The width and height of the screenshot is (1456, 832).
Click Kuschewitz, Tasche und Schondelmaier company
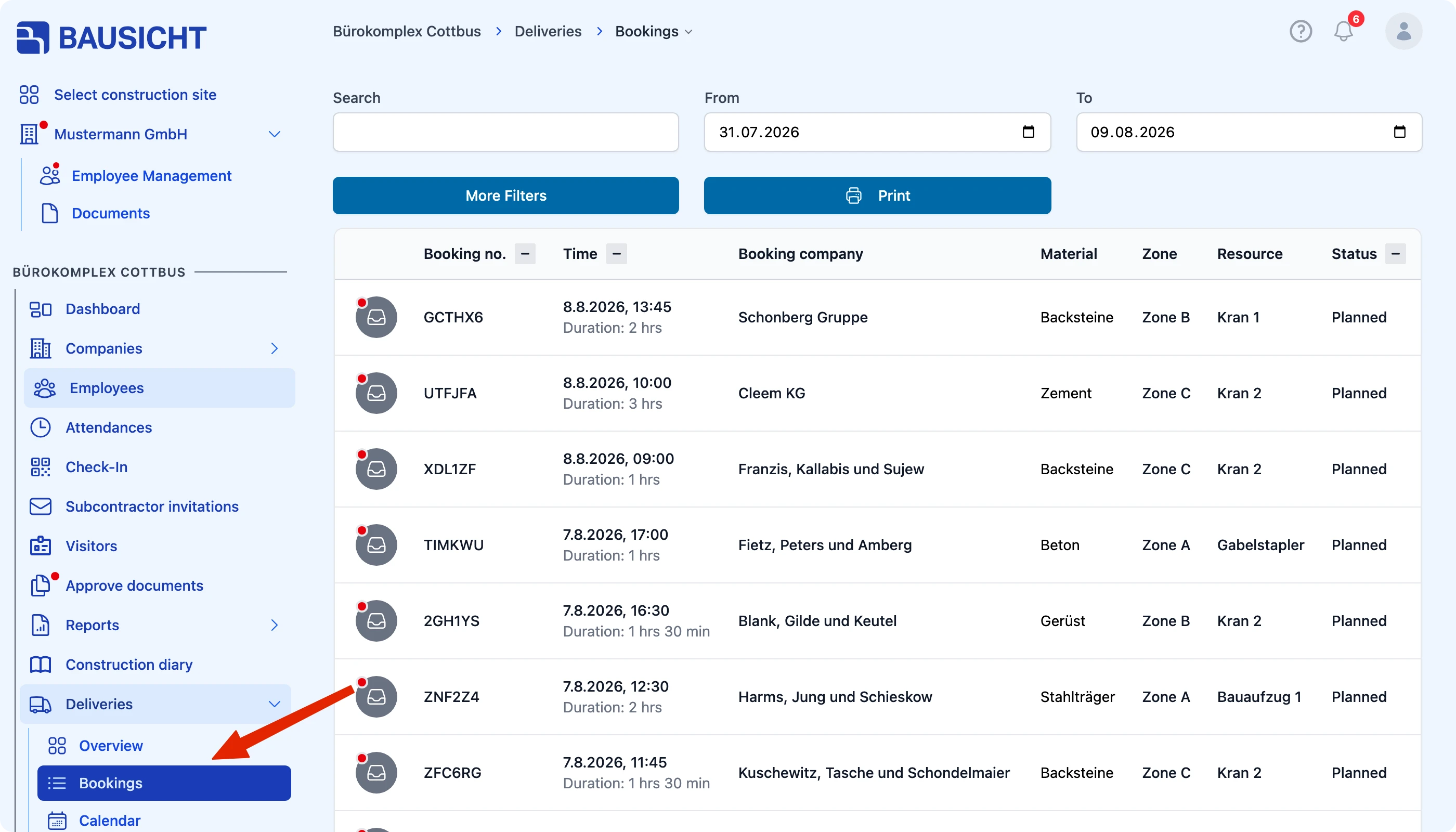874,773
